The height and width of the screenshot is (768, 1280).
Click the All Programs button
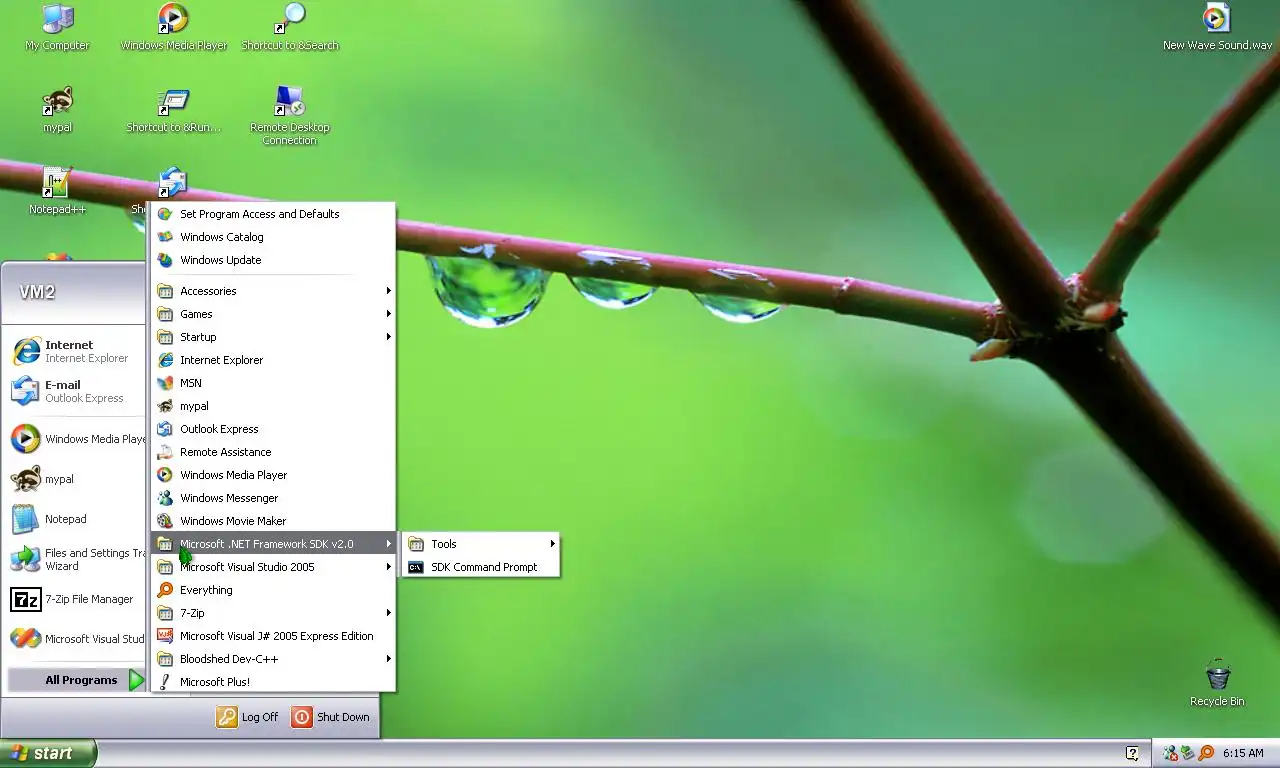click(78, 680)
